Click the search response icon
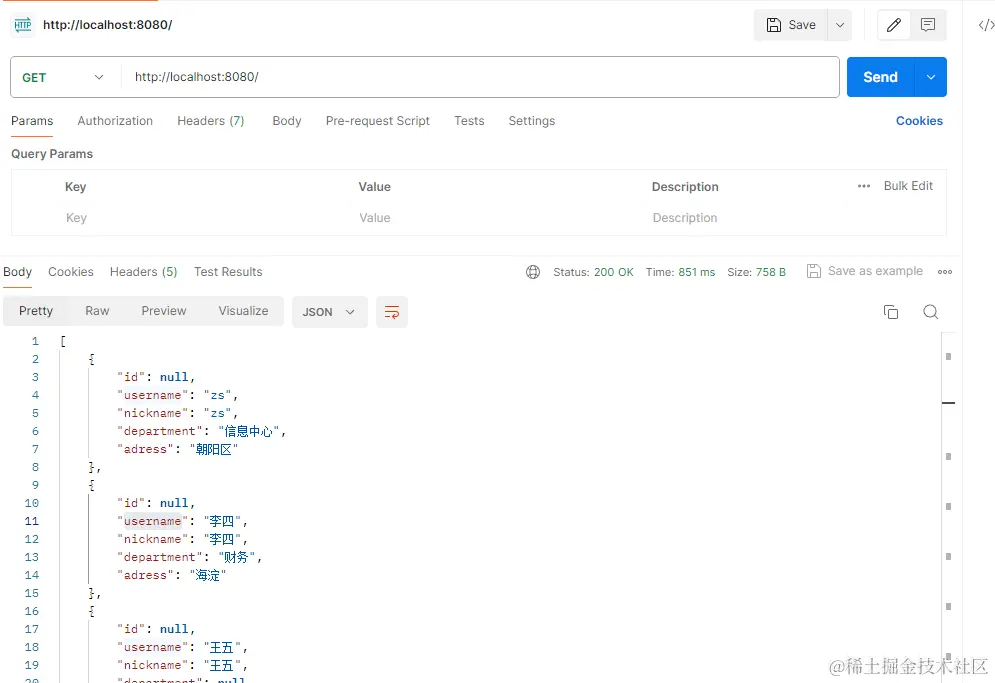Viewport: 995px width, 683px height. pos(930,312)
